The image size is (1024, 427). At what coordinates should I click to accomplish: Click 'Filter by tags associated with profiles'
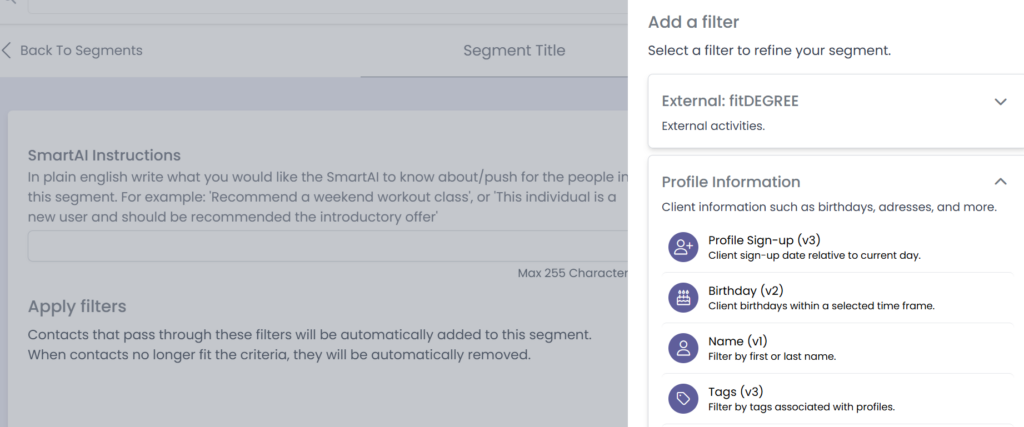pyautogui.click(x=801, y=407)
